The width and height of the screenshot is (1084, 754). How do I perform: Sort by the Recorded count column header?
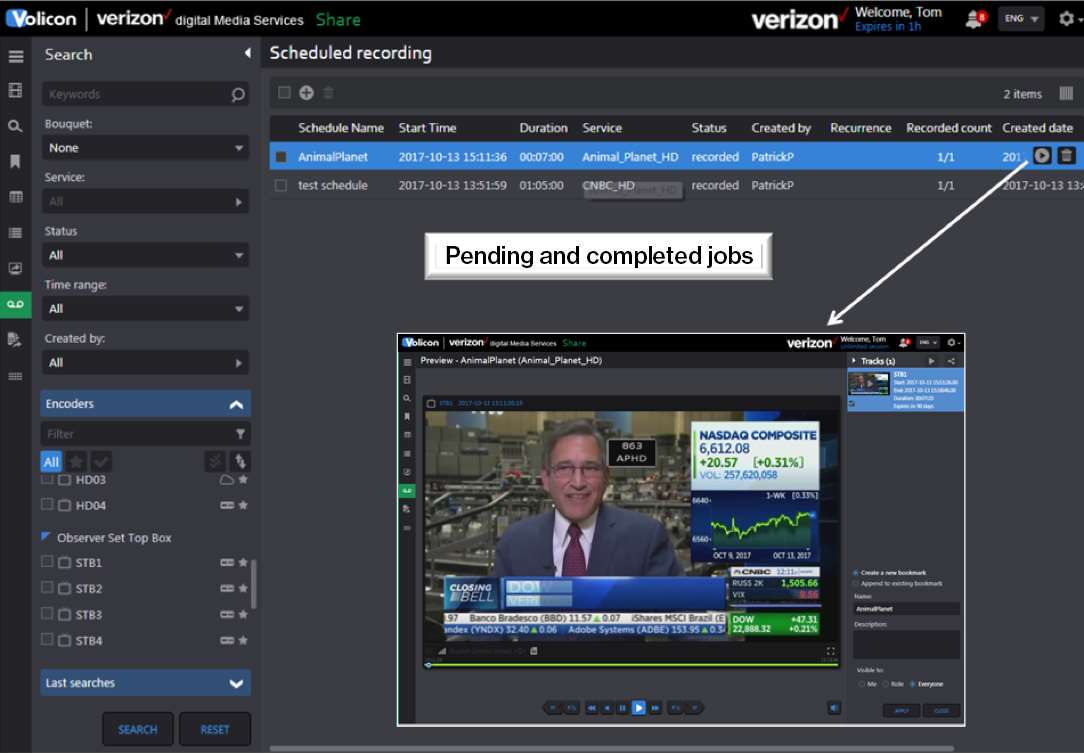click(x=948, y=128)
